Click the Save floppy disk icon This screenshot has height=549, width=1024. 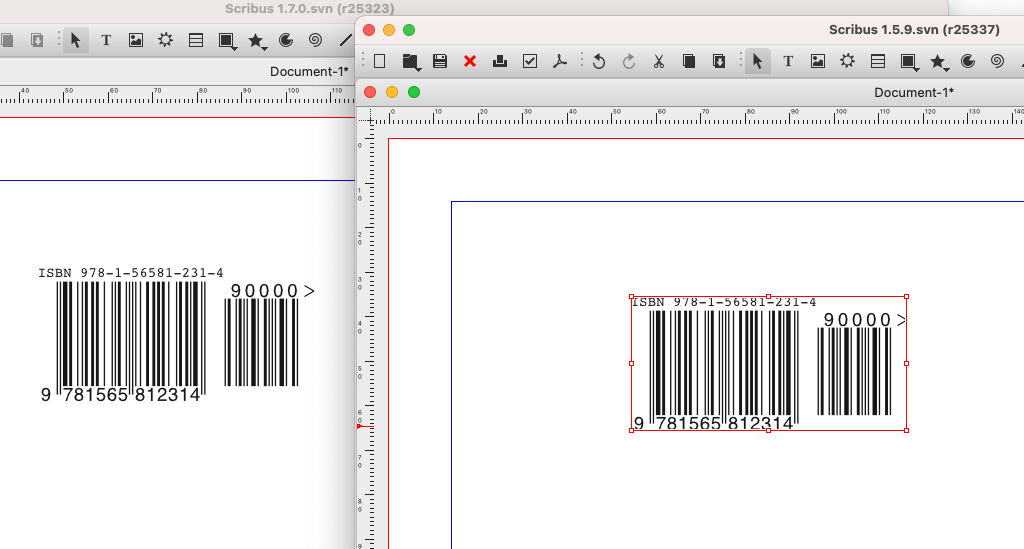440,61
